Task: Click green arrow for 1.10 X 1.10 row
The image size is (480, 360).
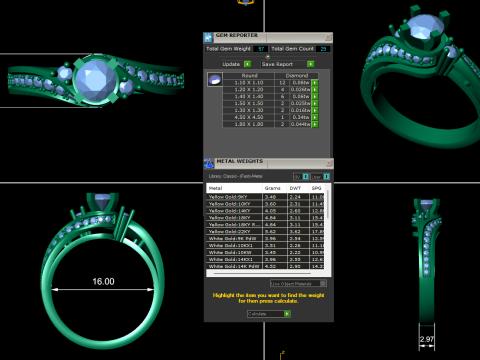Action: click(315, 83)
